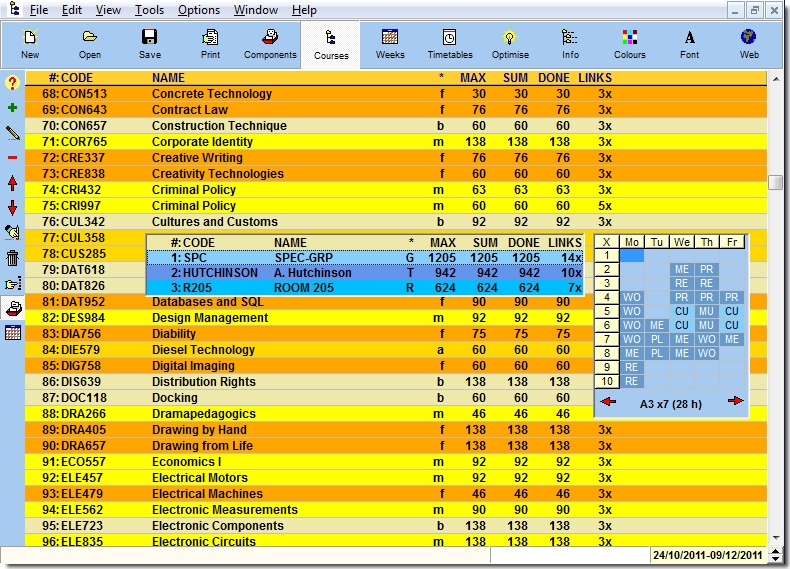This screenshot has height=569, width=790.
Task: Go to previous timetable with left red arrow
Action: pyautogui.click(x=607, y=401)
